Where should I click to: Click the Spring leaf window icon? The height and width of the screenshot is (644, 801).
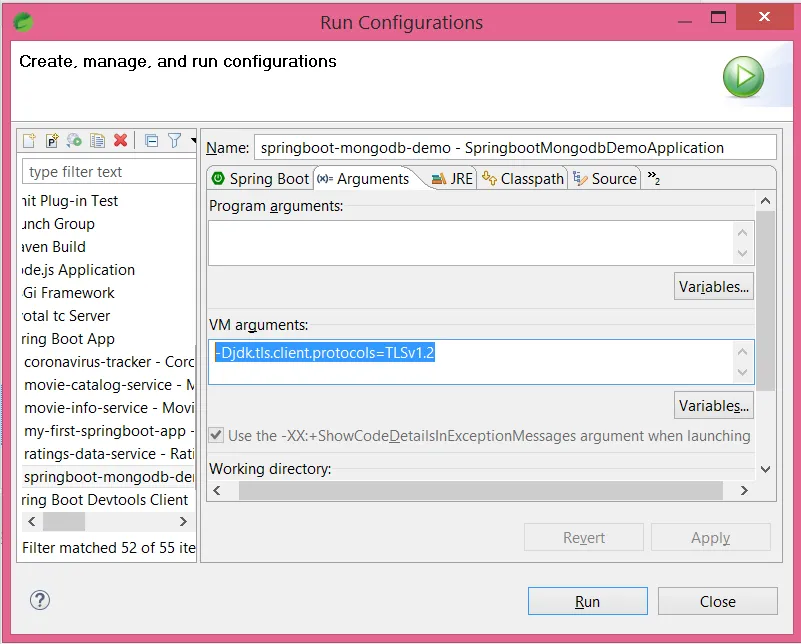point(23,22)
